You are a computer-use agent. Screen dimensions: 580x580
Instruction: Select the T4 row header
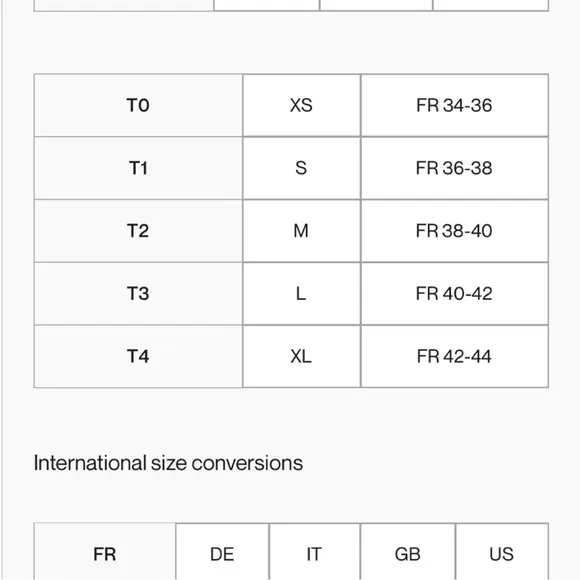point(138,357)
